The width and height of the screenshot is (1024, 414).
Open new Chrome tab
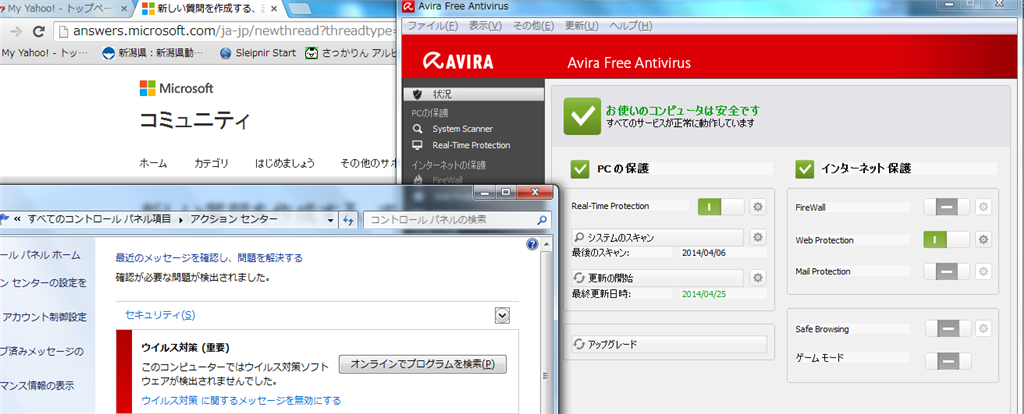[299, 9]
